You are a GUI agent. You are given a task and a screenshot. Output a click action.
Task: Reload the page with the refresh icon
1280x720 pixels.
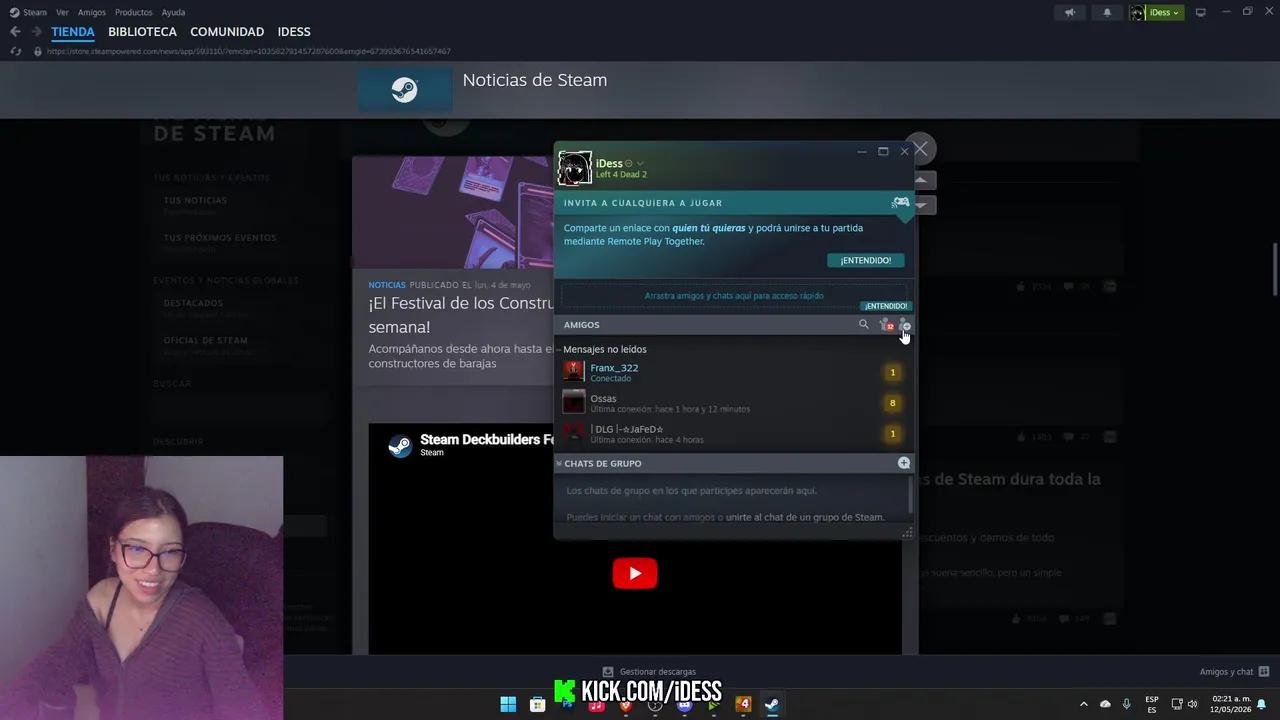coord(15,51)
